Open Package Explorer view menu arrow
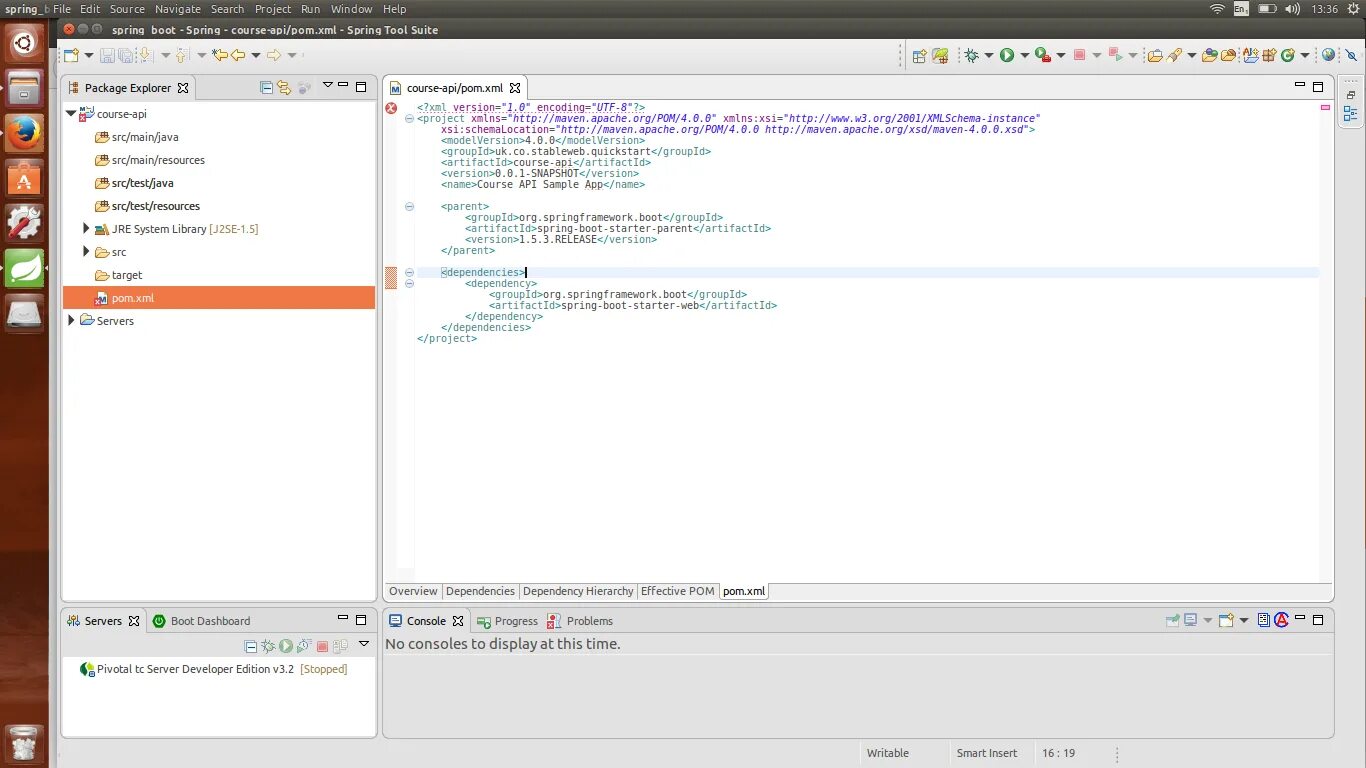The width and height of the screenshot is (1366, 768). 327,86
